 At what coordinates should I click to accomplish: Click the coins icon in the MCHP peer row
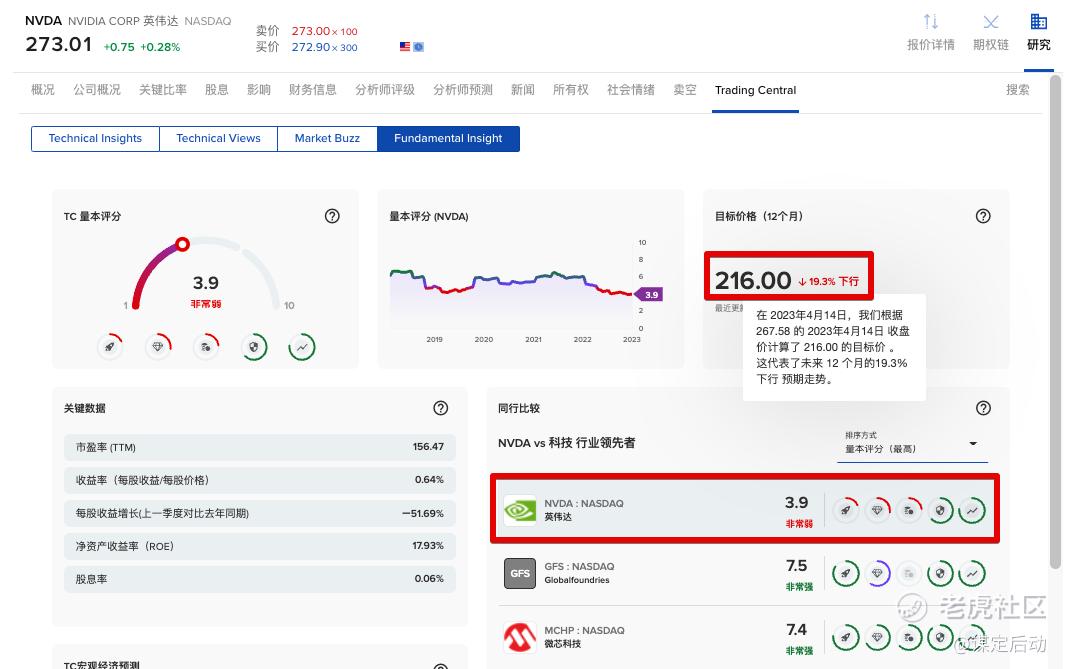click(x=908, y=638)
